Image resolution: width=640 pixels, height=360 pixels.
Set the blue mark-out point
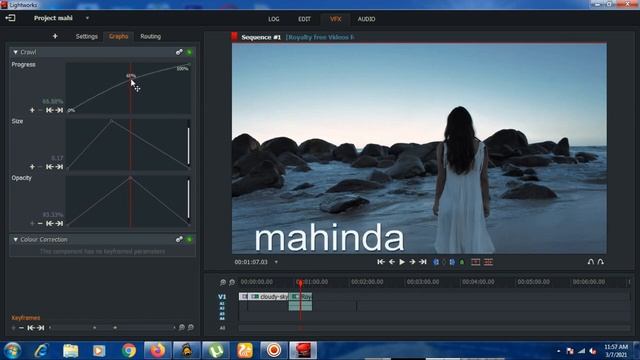pyautogui.click(x=452, y=262)
